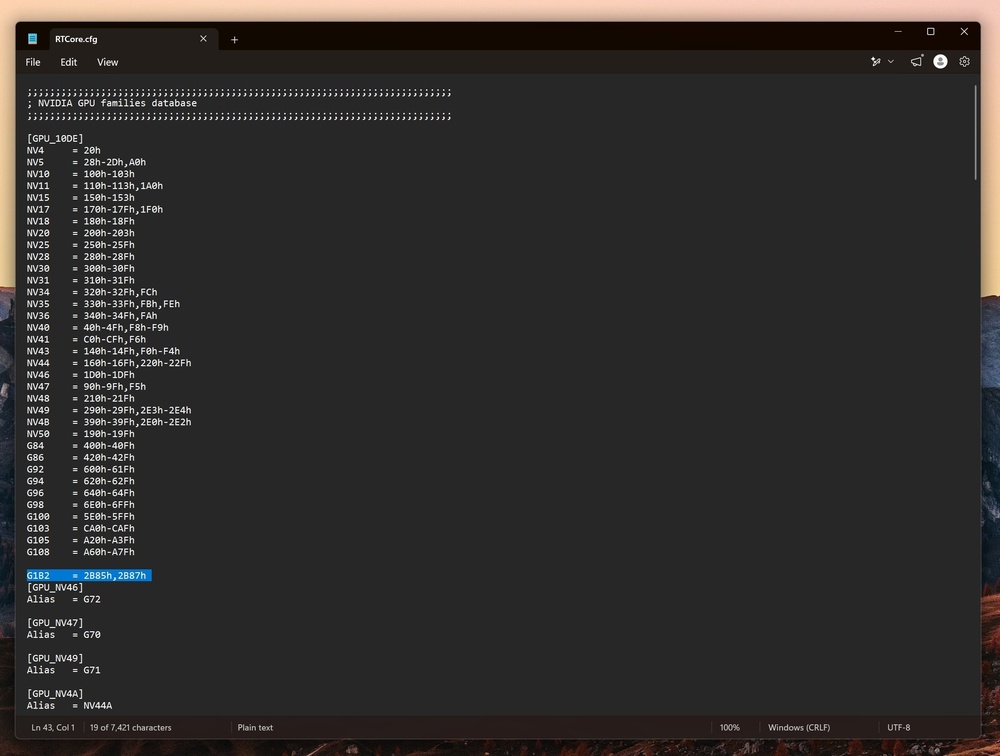
Task: Click the vertical scrollbar thumb
Action: pyautogui.click(x=975, y=132)
